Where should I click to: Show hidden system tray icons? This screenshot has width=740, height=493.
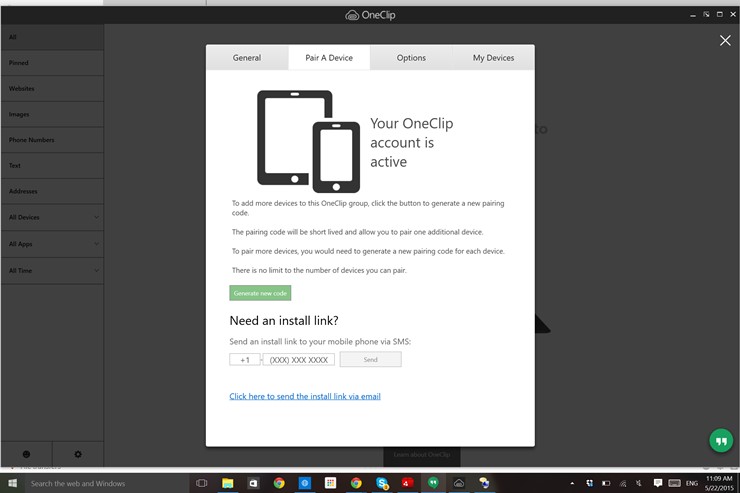(x=572, y=484)
